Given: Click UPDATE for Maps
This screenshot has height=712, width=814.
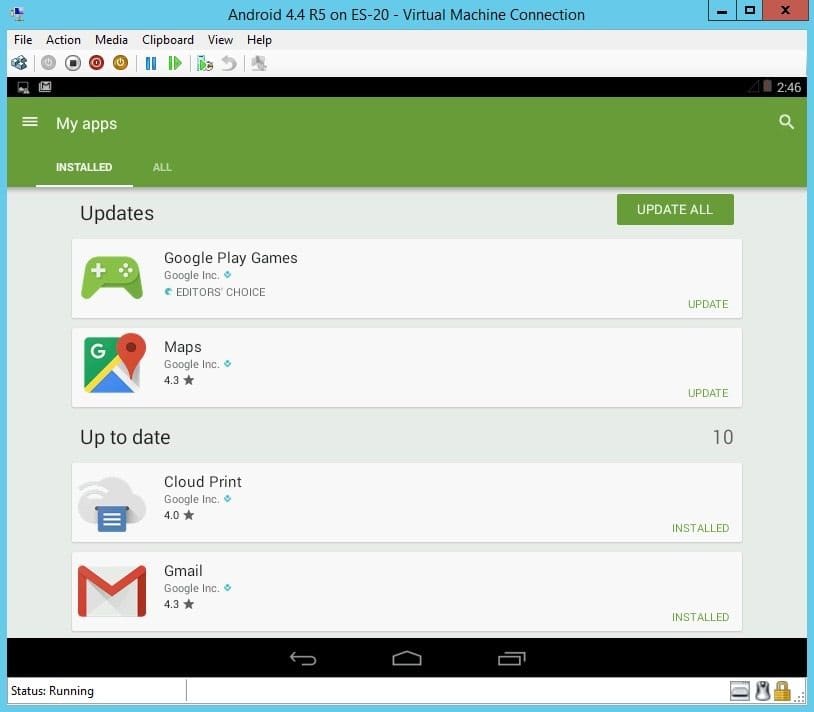Looking at the screenshot, I should (708, 393).
